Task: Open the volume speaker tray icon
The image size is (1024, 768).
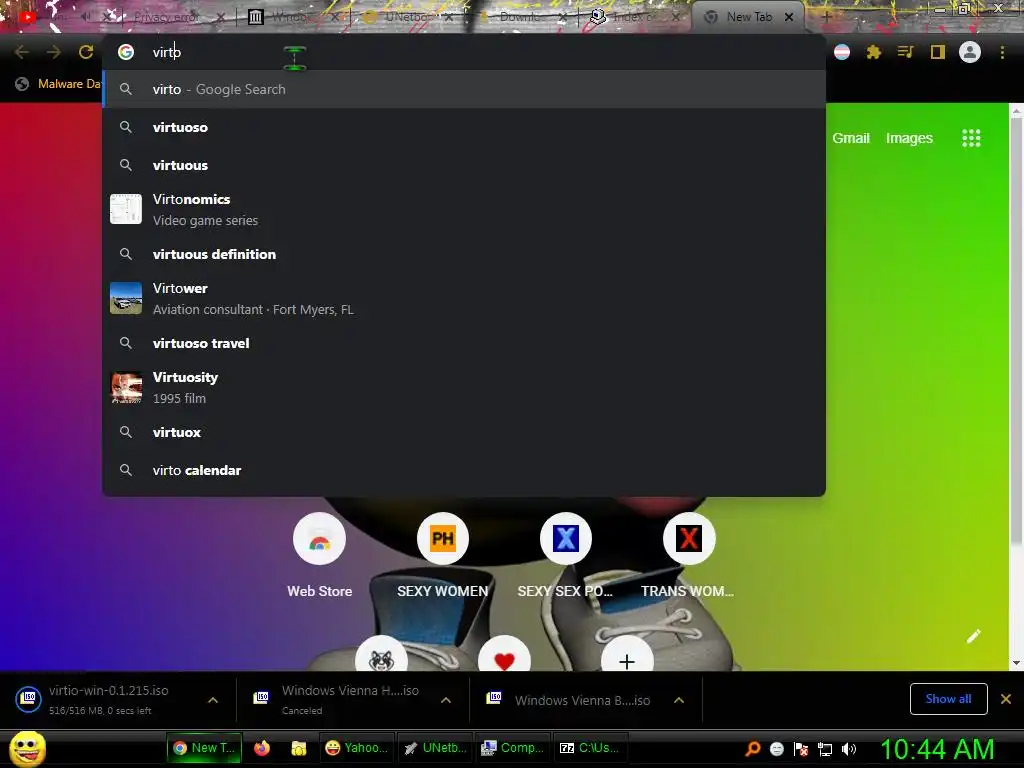Action: tap(849, 749)
